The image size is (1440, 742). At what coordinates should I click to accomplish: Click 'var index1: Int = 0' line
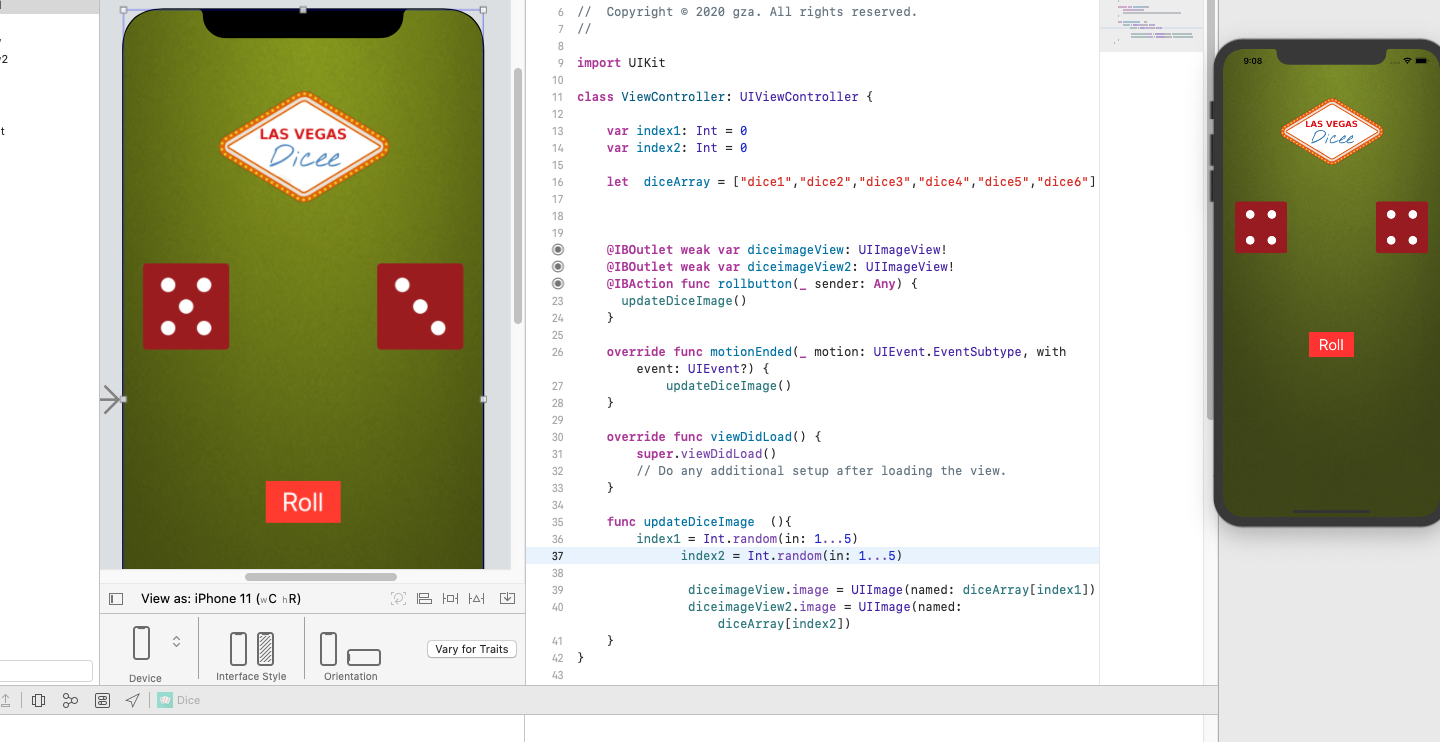677,131
